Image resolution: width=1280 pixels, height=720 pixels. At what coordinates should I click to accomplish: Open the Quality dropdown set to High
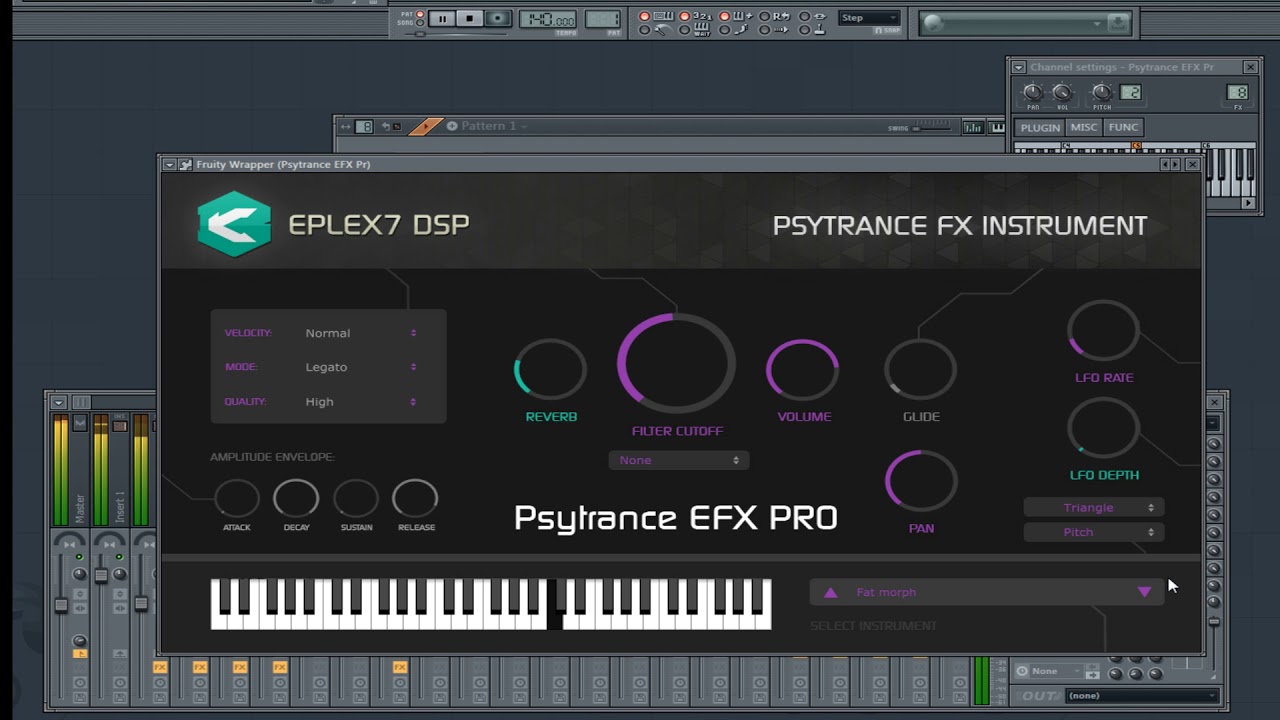[x=360, y=402]
